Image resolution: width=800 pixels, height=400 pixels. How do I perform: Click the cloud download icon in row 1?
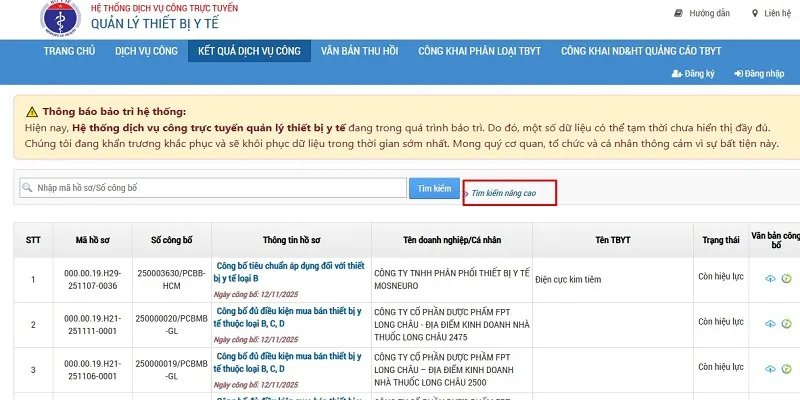[x=770, y=279]
